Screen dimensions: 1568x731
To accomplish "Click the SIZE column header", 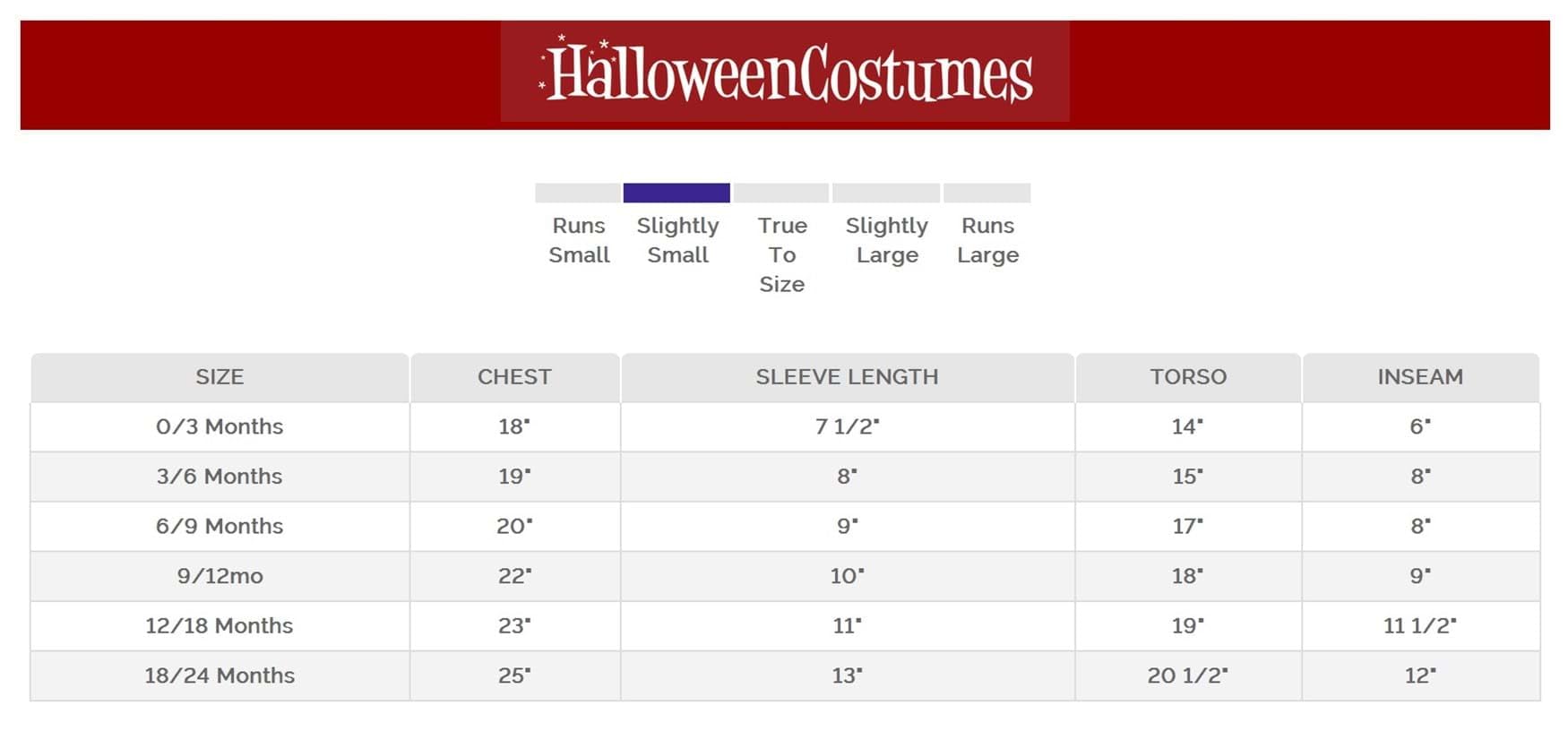I will (220, 377).
